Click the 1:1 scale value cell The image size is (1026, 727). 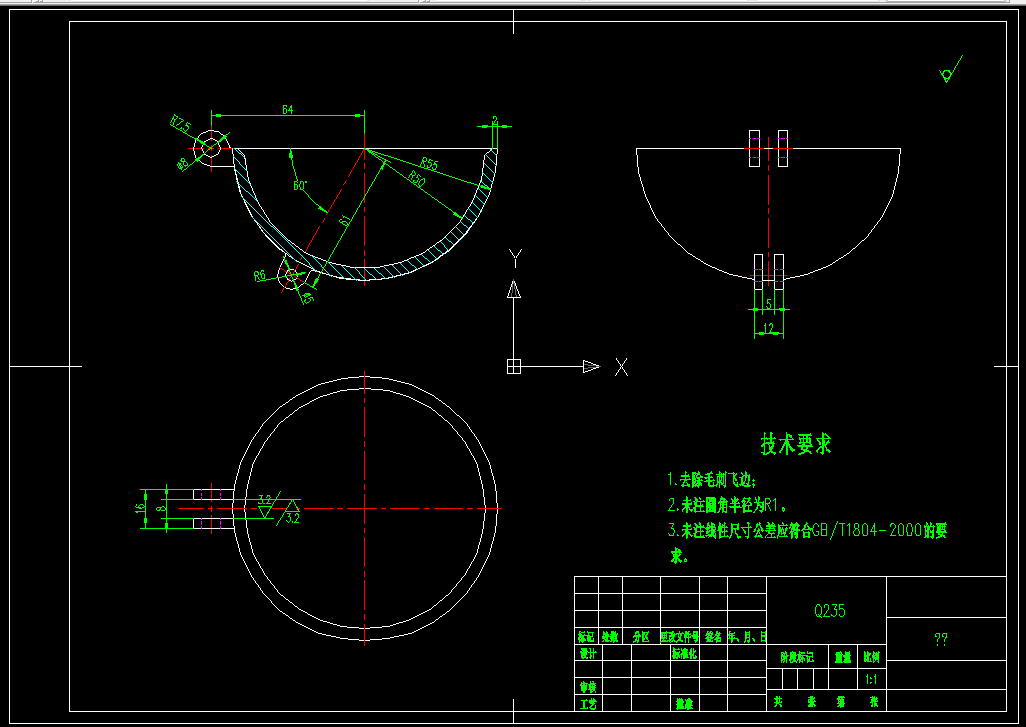(x=872, y=680)
